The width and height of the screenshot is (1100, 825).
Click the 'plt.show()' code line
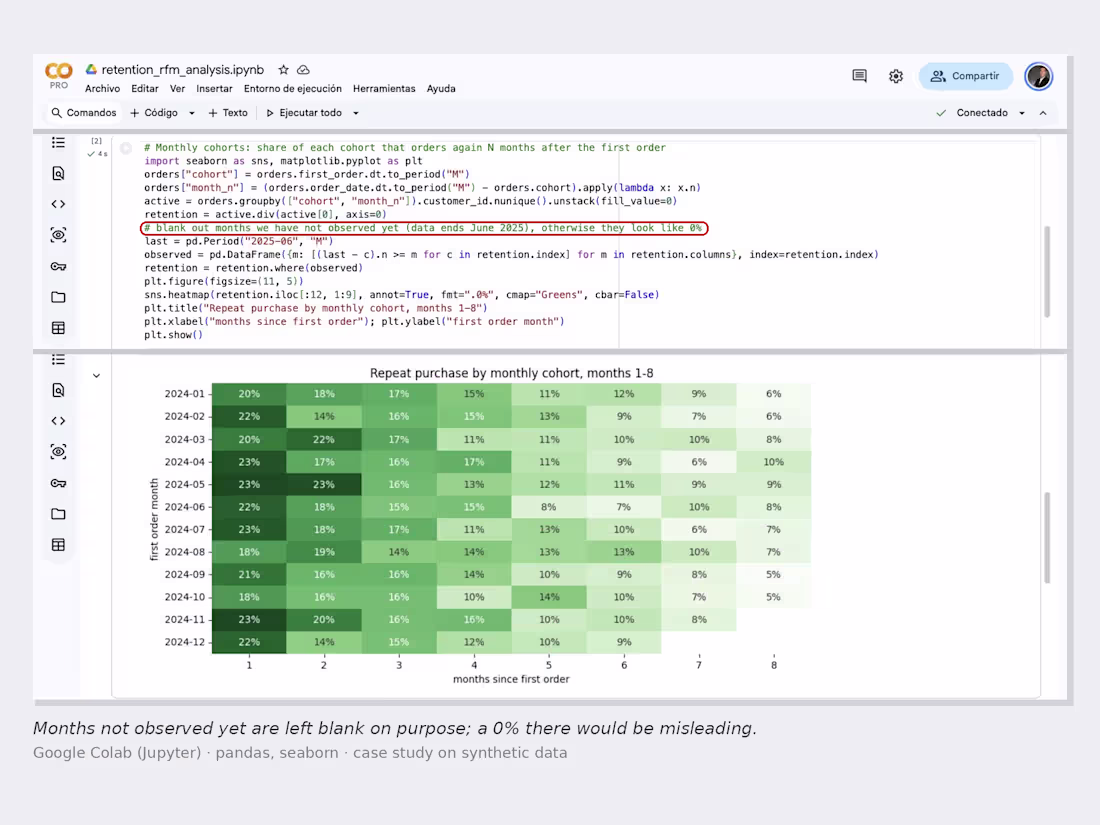[173, 335]
